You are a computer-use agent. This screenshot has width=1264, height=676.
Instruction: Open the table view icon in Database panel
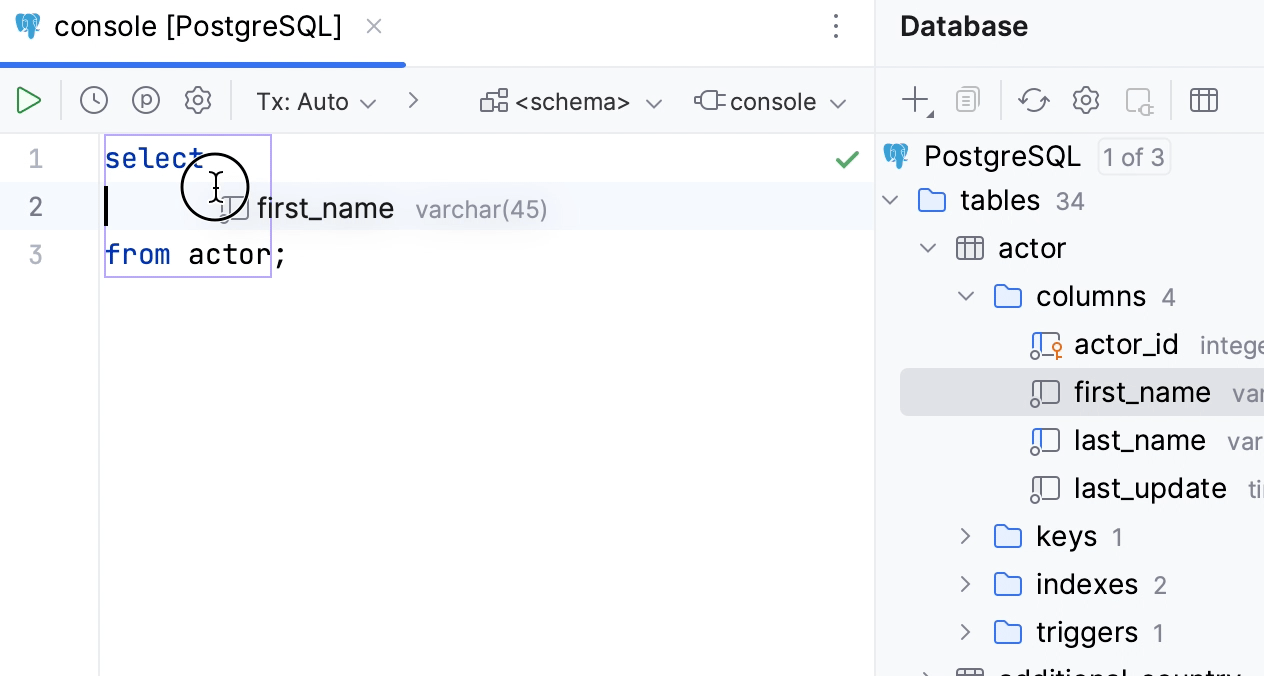(x=1204, y=100)
